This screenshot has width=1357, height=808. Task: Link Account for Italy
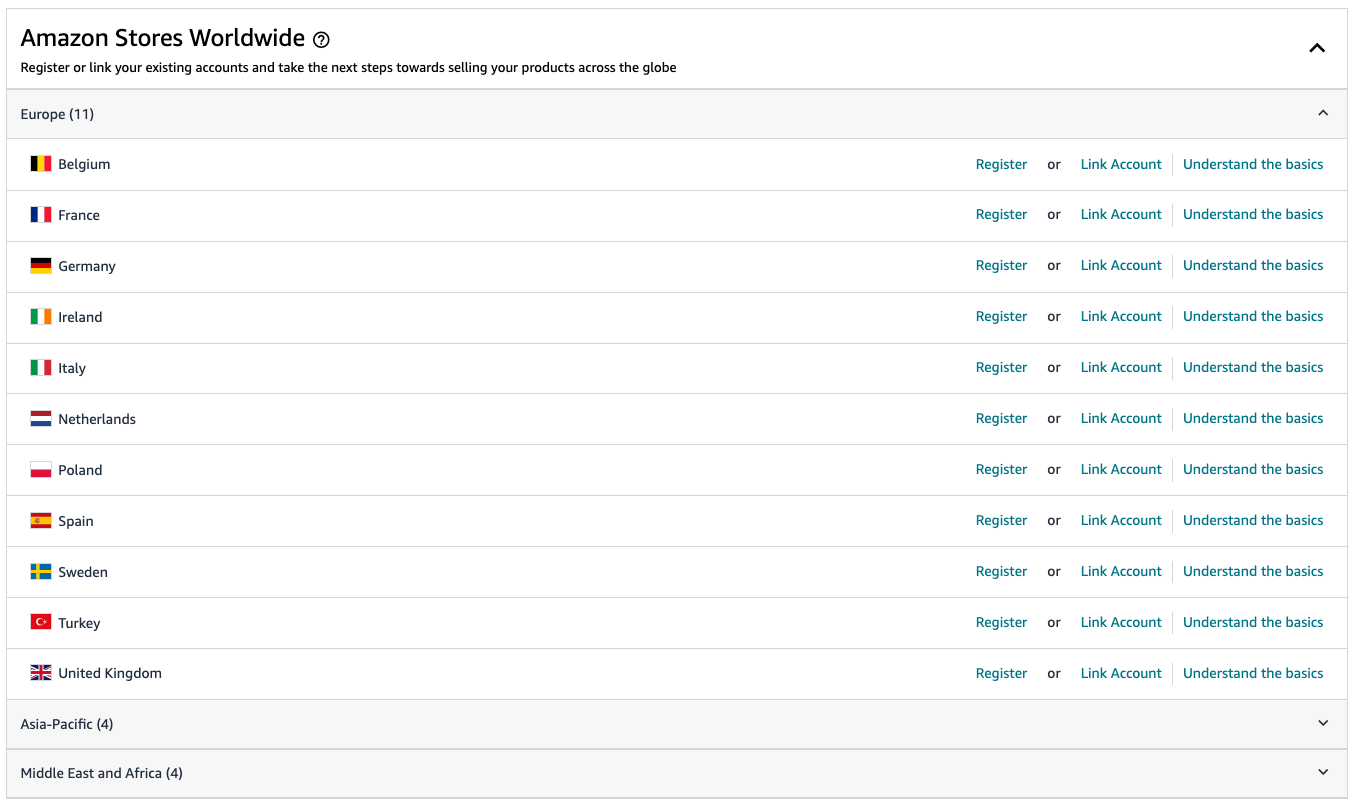[1121, 367]
